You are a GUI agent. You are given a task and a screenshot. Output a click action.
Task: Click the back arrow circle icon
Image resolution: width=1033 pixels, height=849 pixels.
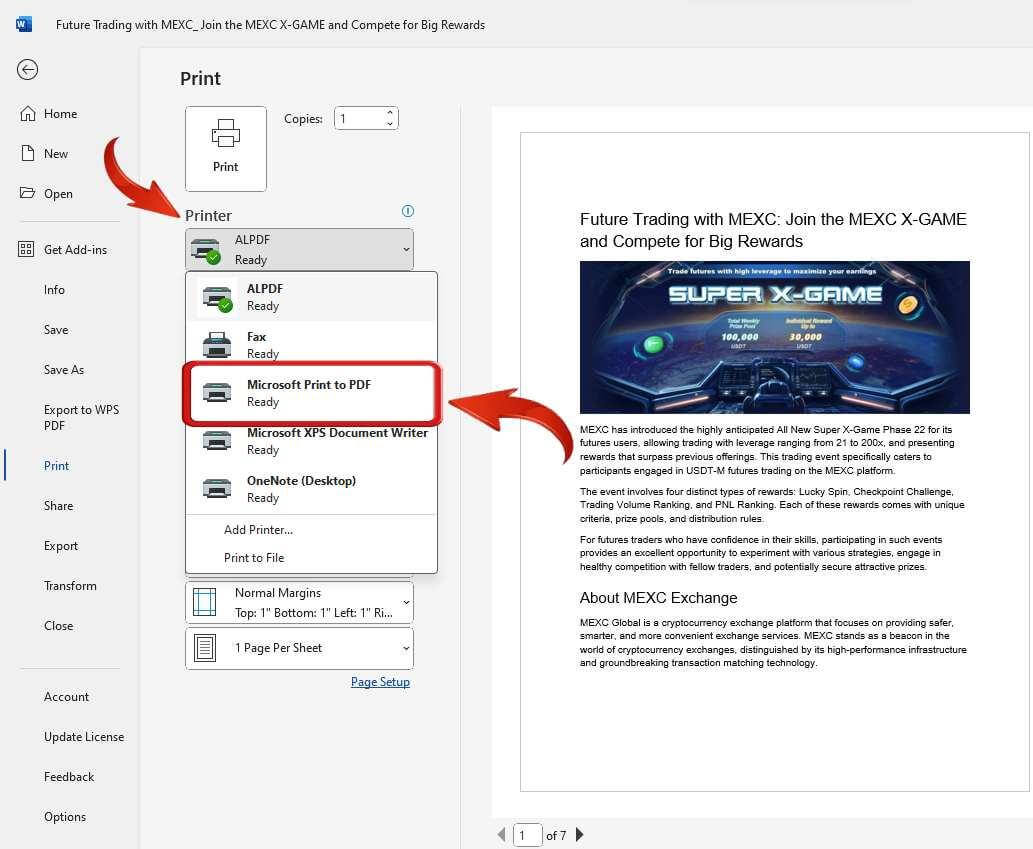[28, 70]
